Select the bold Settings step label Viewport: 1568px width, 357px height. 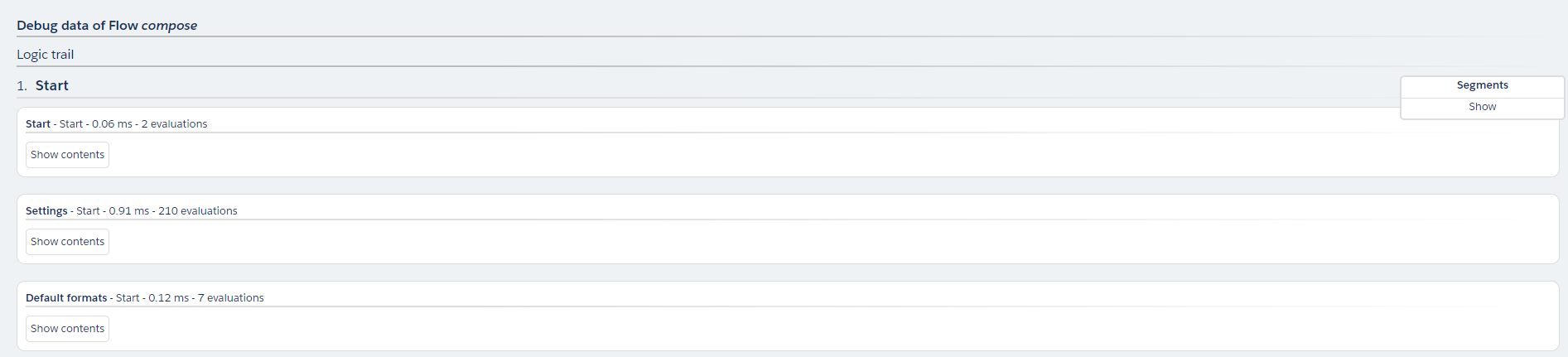point(46,211)
